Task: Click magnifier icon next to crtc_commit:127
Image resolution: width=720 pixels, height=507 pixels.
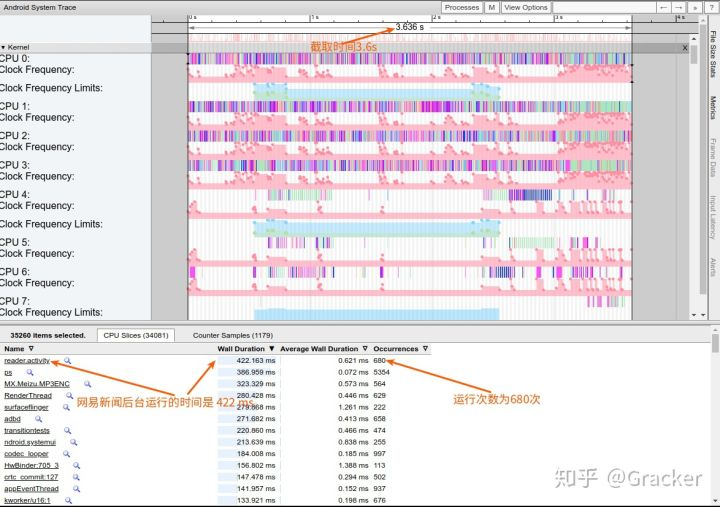Action: [76, 477]
